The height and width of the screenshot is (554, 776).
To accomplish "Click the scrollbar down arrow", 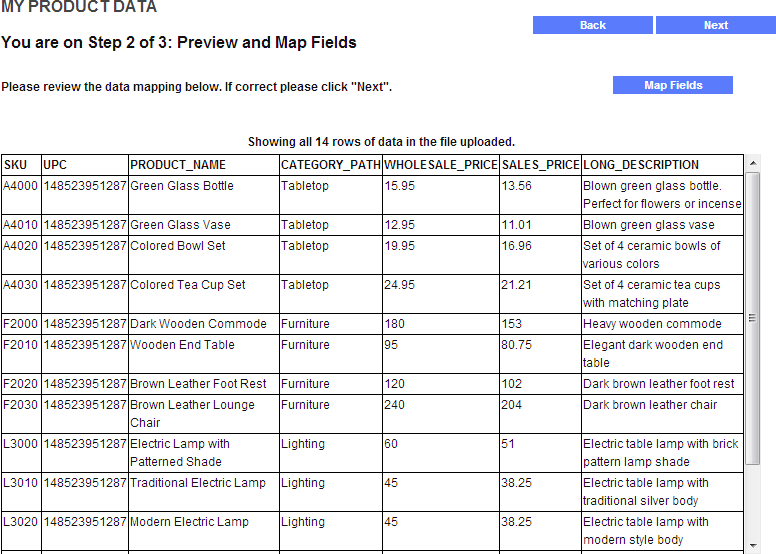I will pos(752,545).
